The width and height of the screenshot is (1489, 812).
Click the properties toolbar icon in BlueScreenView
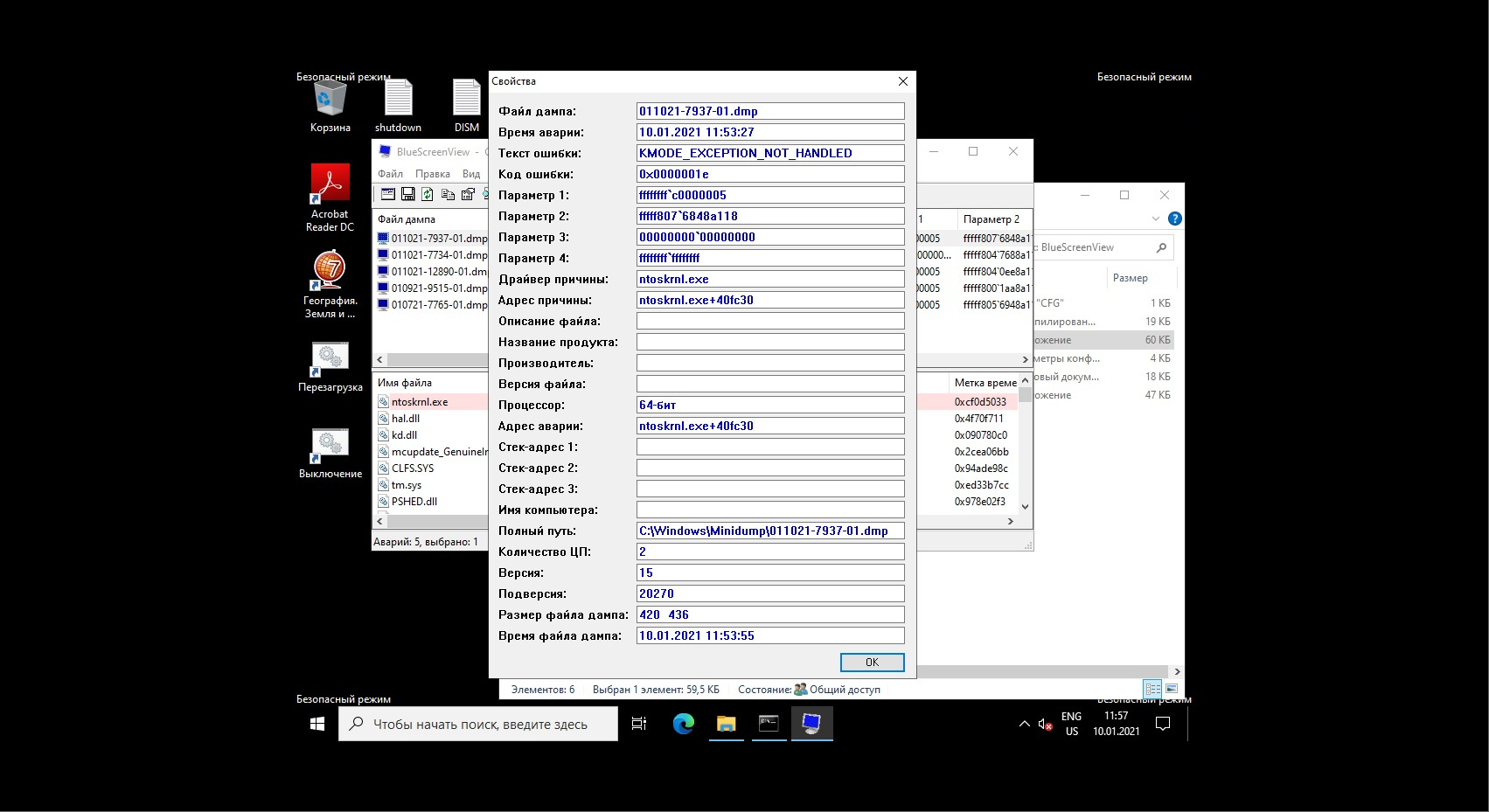point(468,194)
